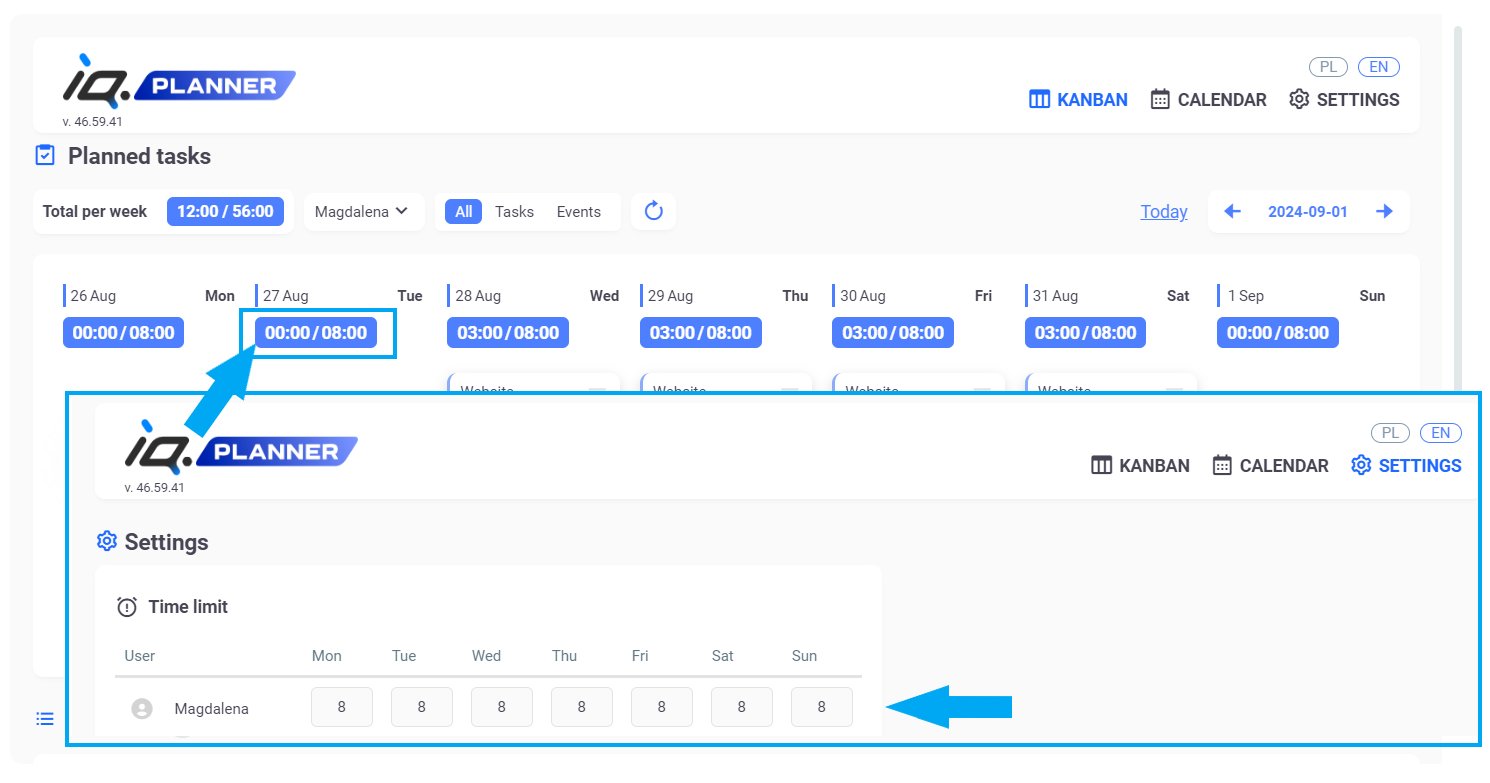This screenshot has width=1490, height=783.
Task: Switch filter to Tasks
Action: [x=514, y=212]
